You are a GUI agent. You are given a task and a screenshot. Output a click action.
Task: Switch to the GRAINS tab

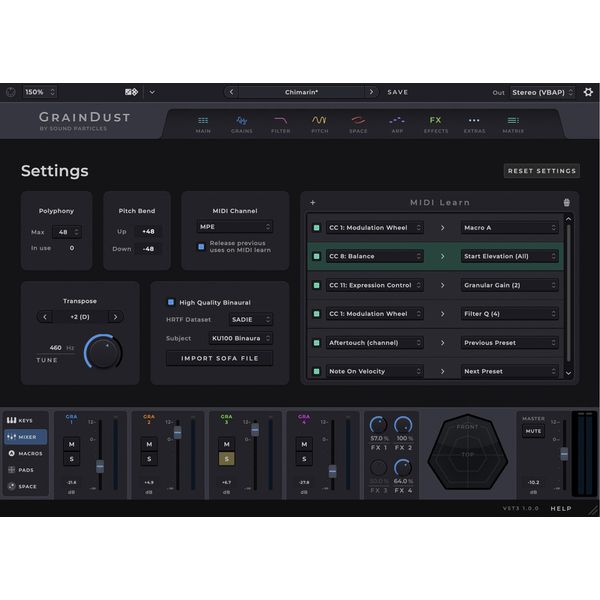pos(241,125)
